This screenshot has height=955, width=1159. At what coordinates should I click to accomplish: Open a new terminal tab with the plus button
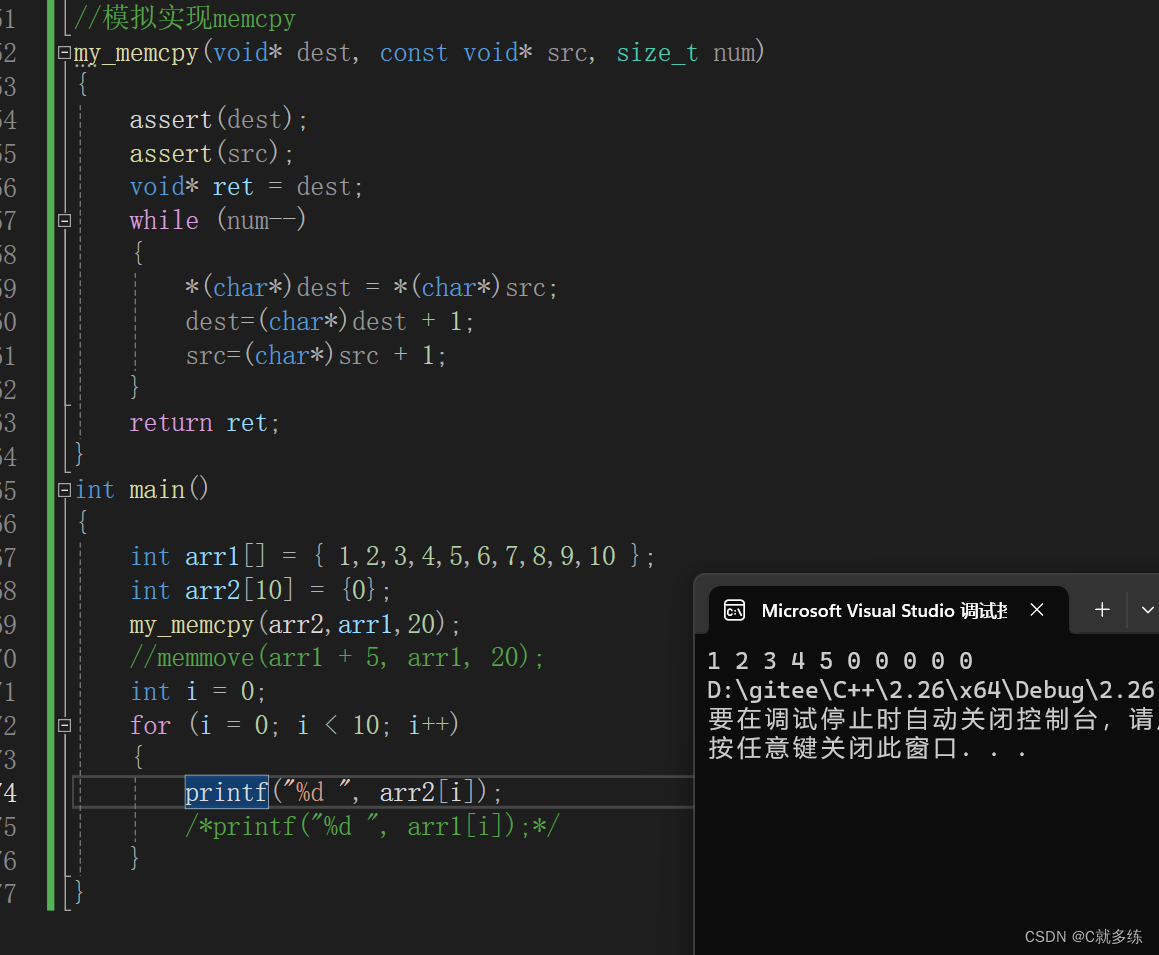[x=1101, y=609]
